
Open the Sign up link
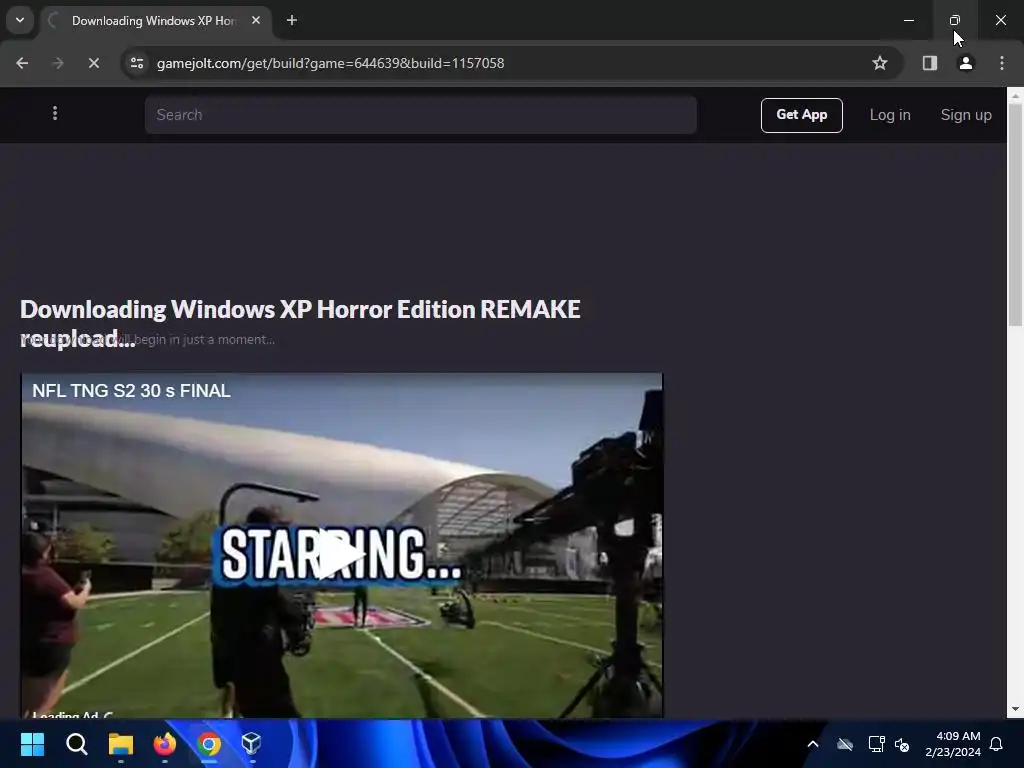coord(966,115)
